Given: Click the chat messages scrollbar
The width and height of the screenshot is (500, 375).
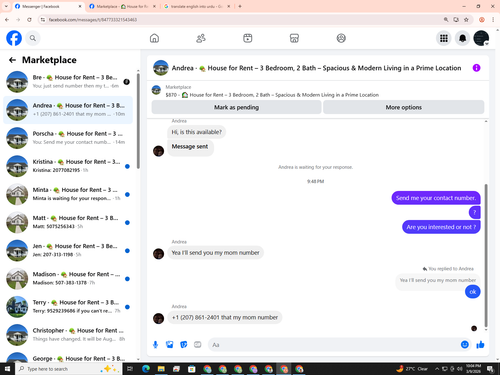Looking at the screenshot, I should tap(486, 255).
